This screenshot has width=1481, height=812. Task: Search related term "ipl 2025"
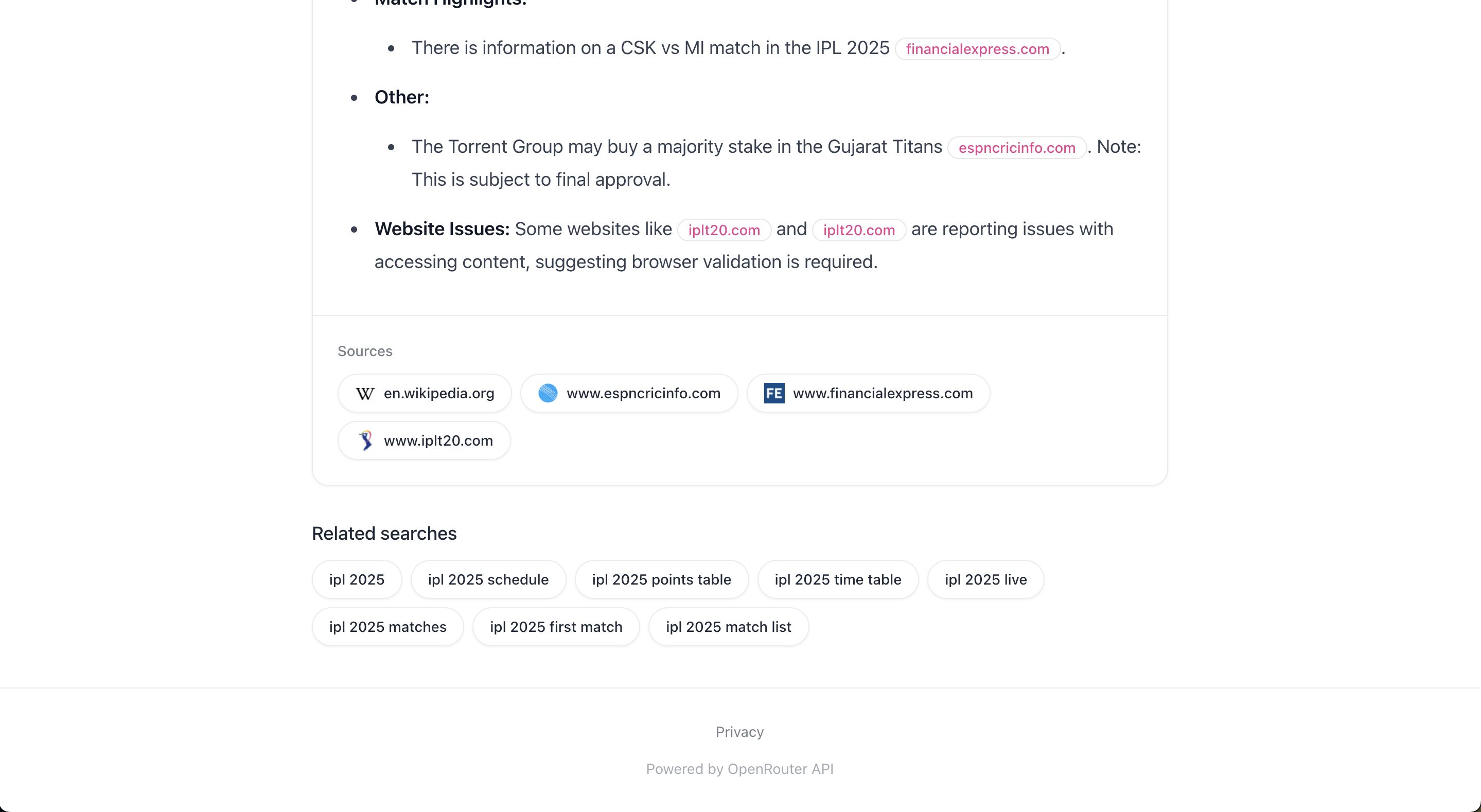click(357, 580)
